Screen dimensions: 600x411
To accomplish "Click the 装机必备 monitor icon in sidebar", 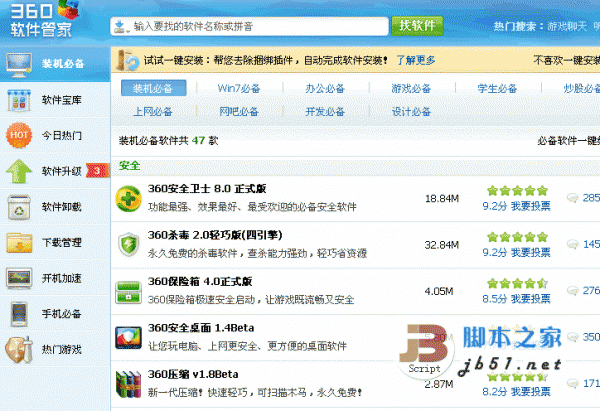I will [x=19, y=64].
